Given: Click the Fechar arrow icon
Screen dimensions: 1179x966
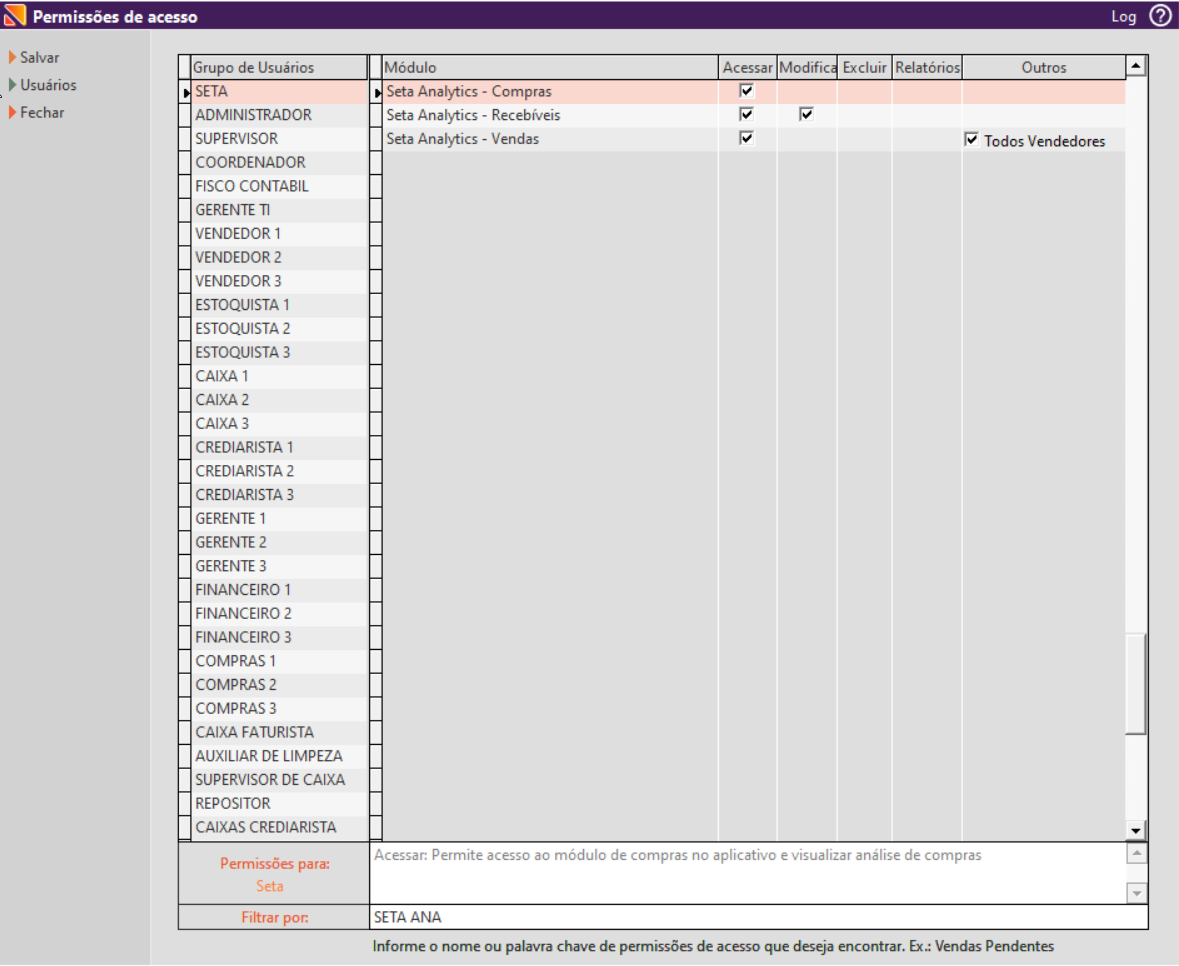Looking at the screenshot, I should click(12, 112).
